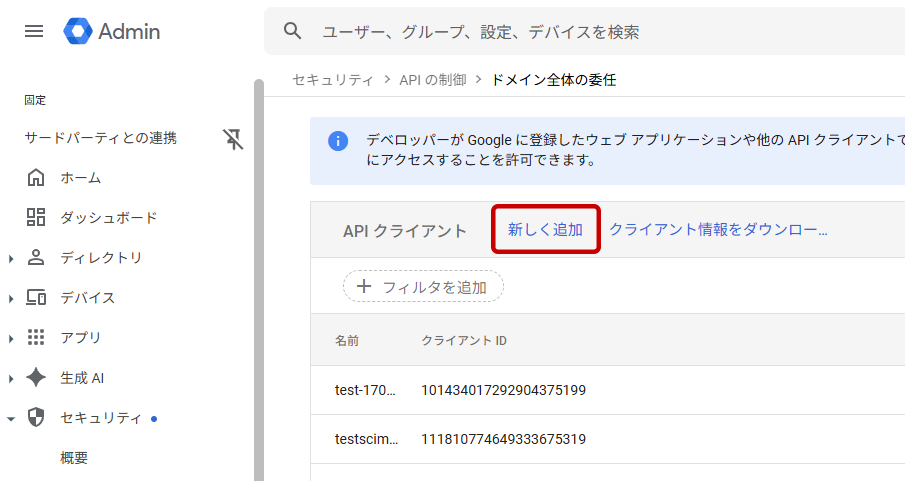Click the blue info icon in banner
The height and width of the screenshot is (481, 905).
[x=339, y=141]
